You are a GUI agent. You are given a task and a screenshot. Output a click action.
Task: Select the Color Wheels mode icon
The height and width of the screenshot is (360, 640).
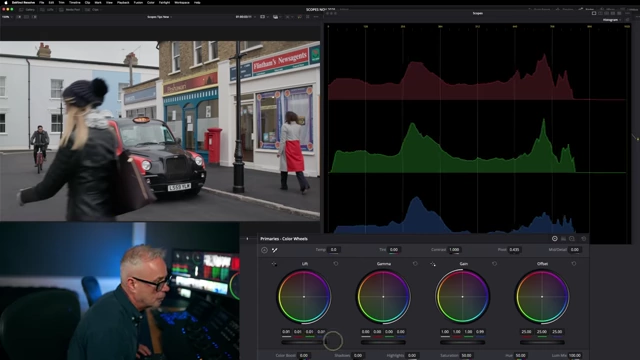555,239
